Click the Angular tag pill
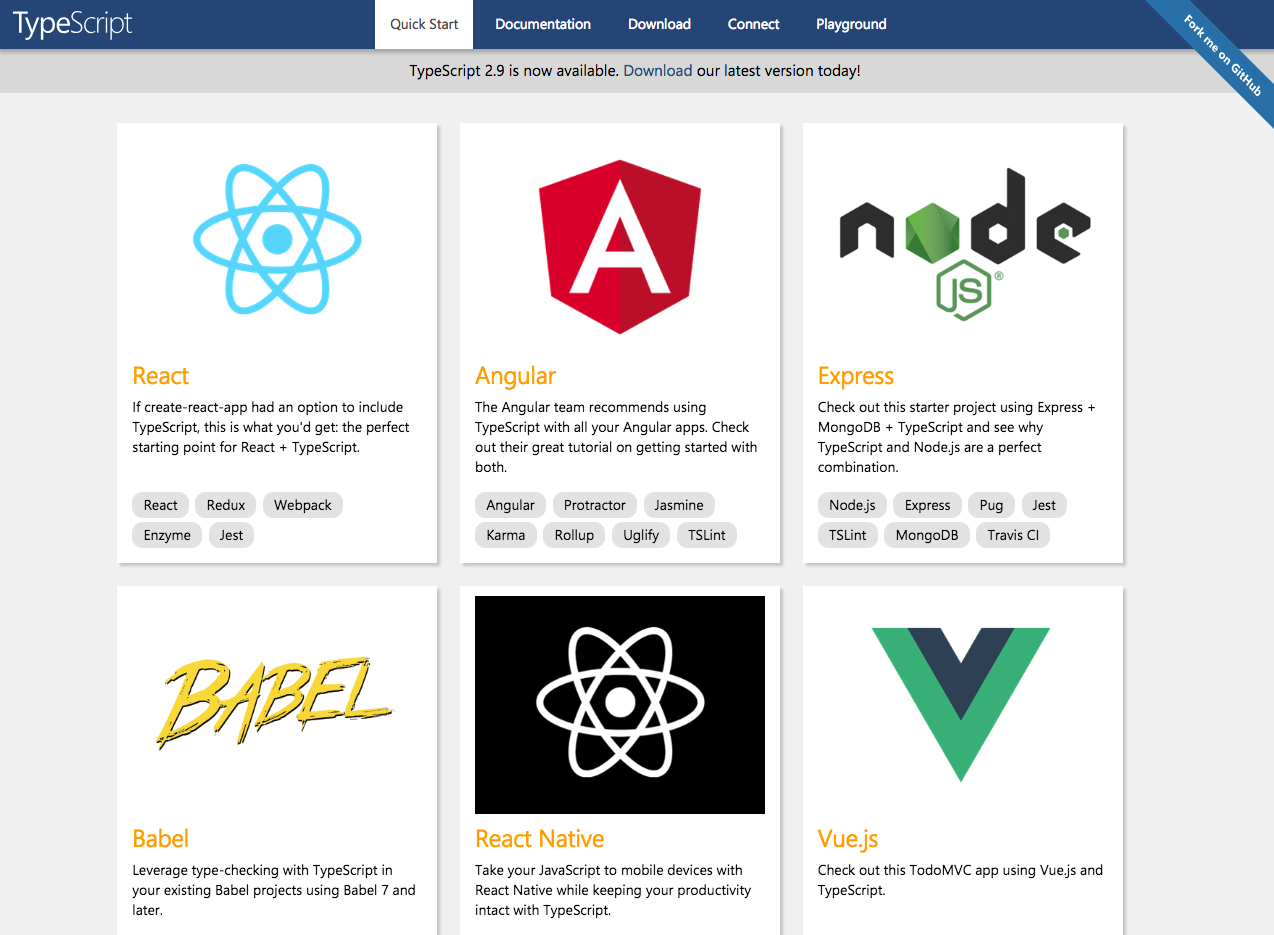 pos(510,505)
